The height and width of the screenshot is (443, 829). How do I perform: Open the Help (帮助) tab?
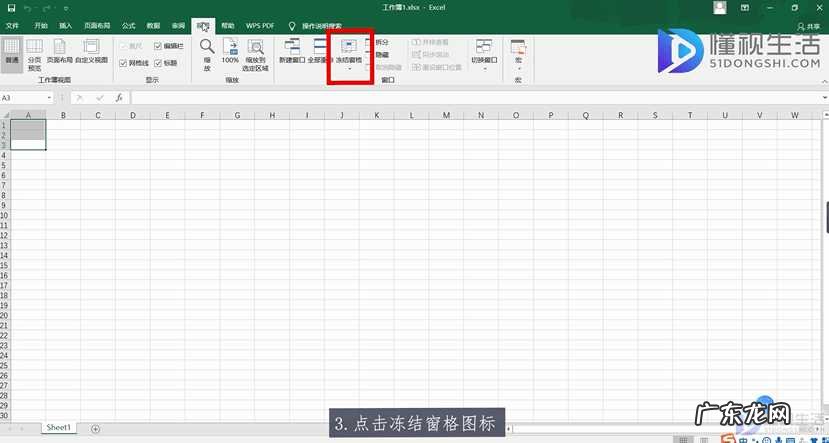228,25
